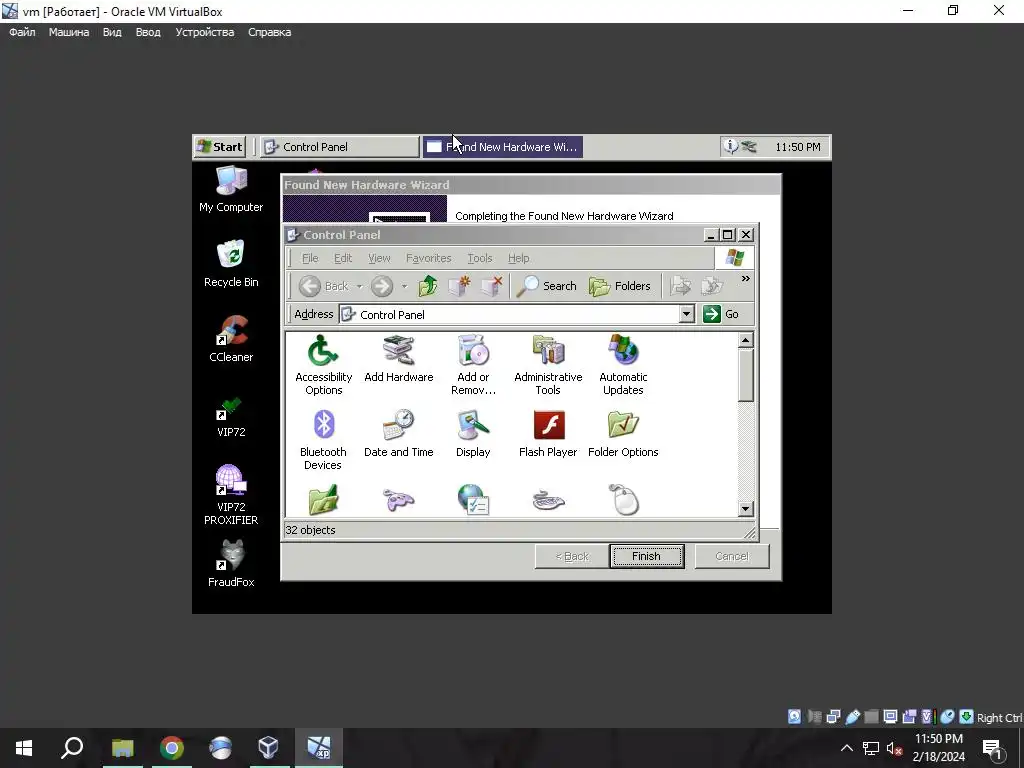Click the wizard's Cancel button
The height and width of the screenshot is (768, 1024).
click(x=731, y=556)
